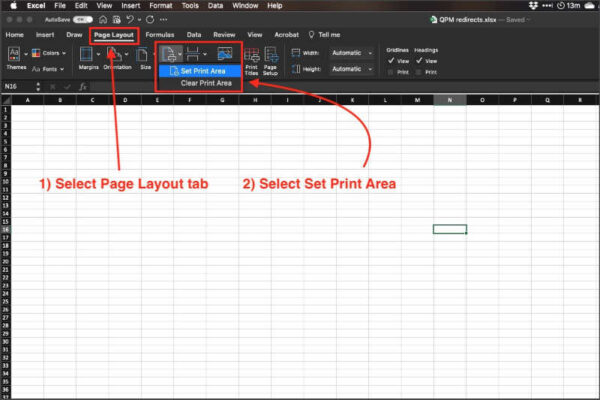This screenshot has height=400, width=600.
Task: Click the fx insert function icon
Action: 83,87
